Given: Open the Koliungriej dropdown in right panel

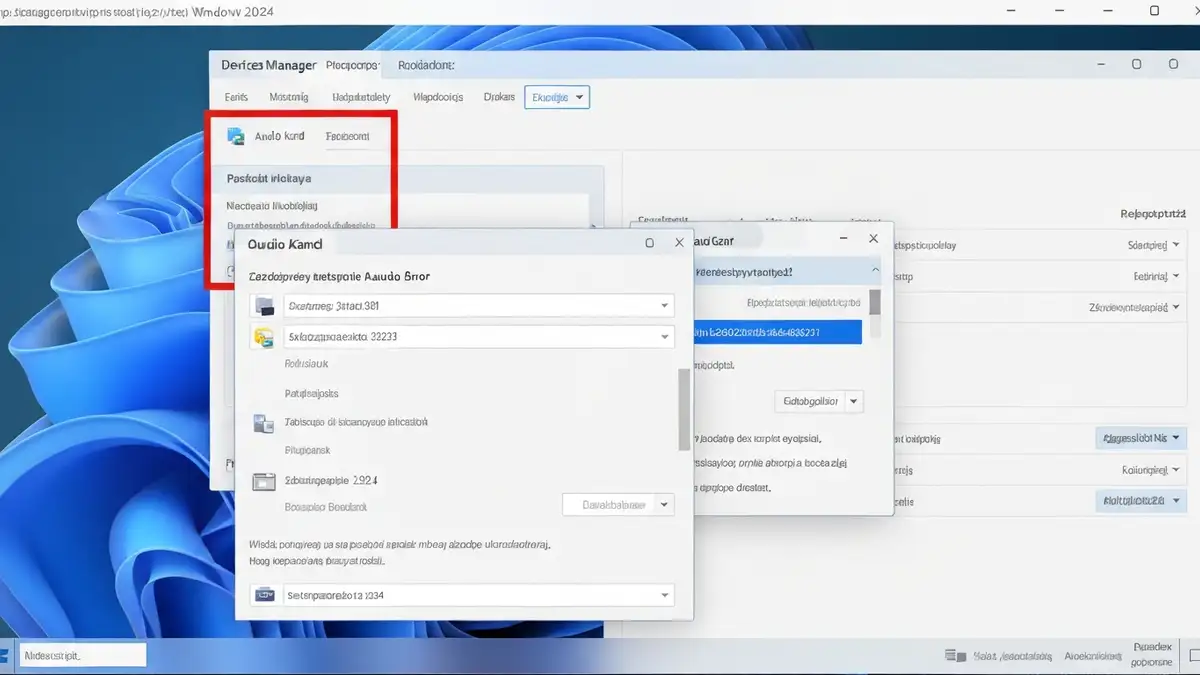Looking at the screenshot, I should point(1153,469).
